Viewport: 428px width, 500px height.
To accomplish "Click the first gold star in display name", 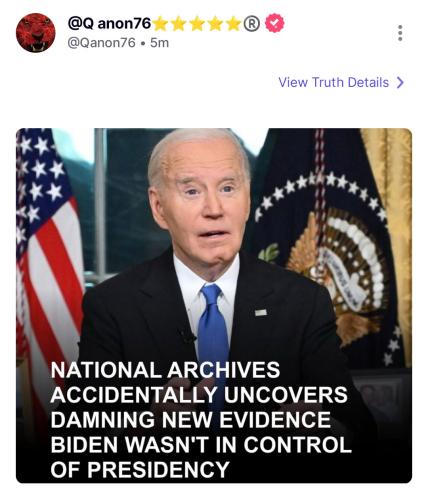I will point(161,24).
